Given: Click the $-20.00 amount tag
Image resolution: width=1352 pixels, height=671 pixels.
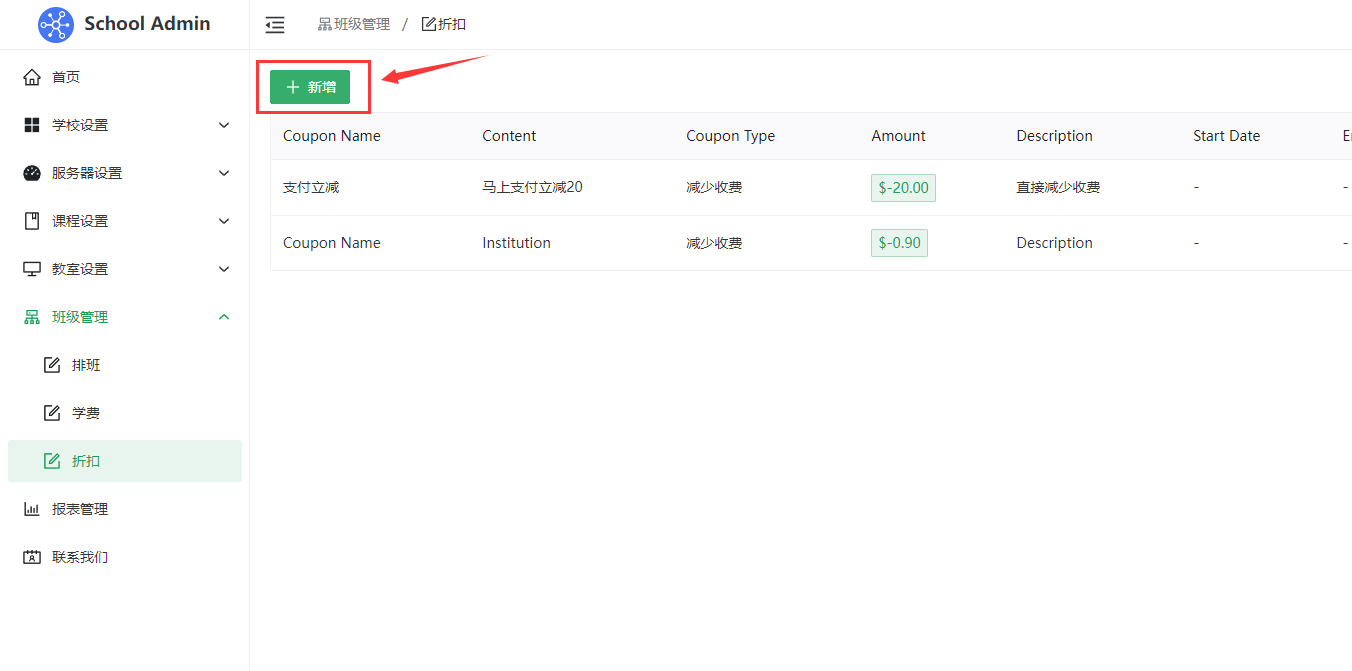Looking at the screenshot, I should (x=903, y=187).
